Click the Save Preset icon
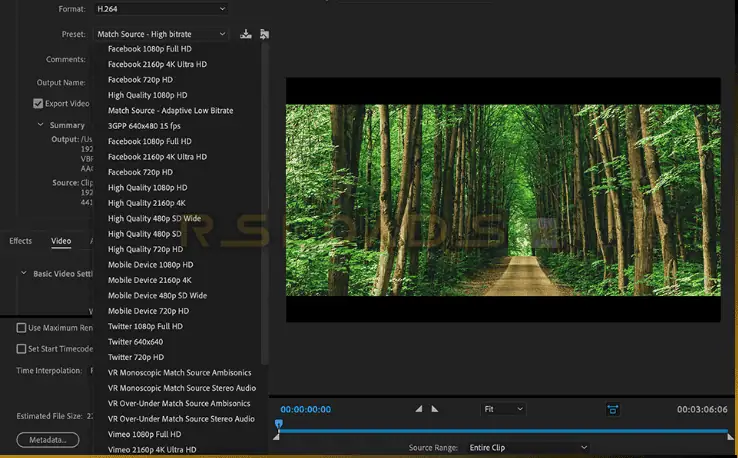This screenshot has width=738, height=458. click(246, 34)
